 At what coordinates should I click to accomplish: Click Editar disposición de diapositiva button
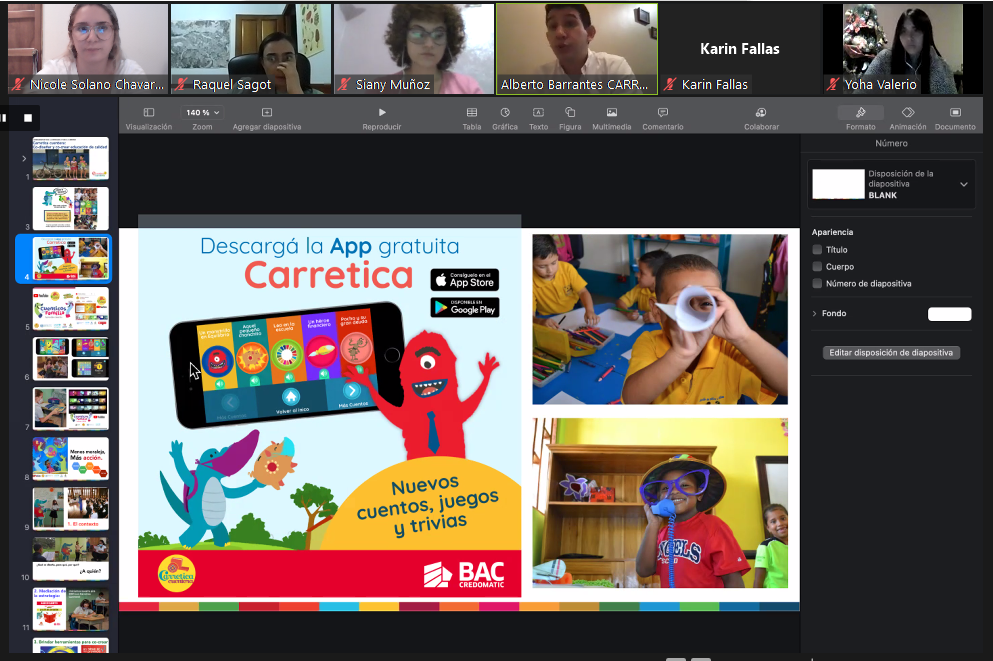(891, 353)
